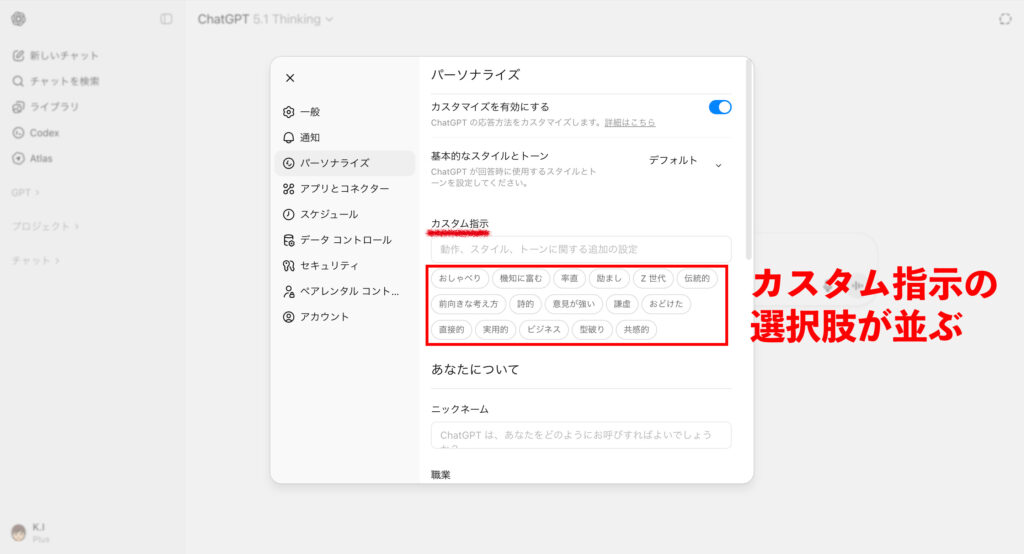
Task: Click the 新しいチャット compose icon
Action: click(x=18, y=56)
